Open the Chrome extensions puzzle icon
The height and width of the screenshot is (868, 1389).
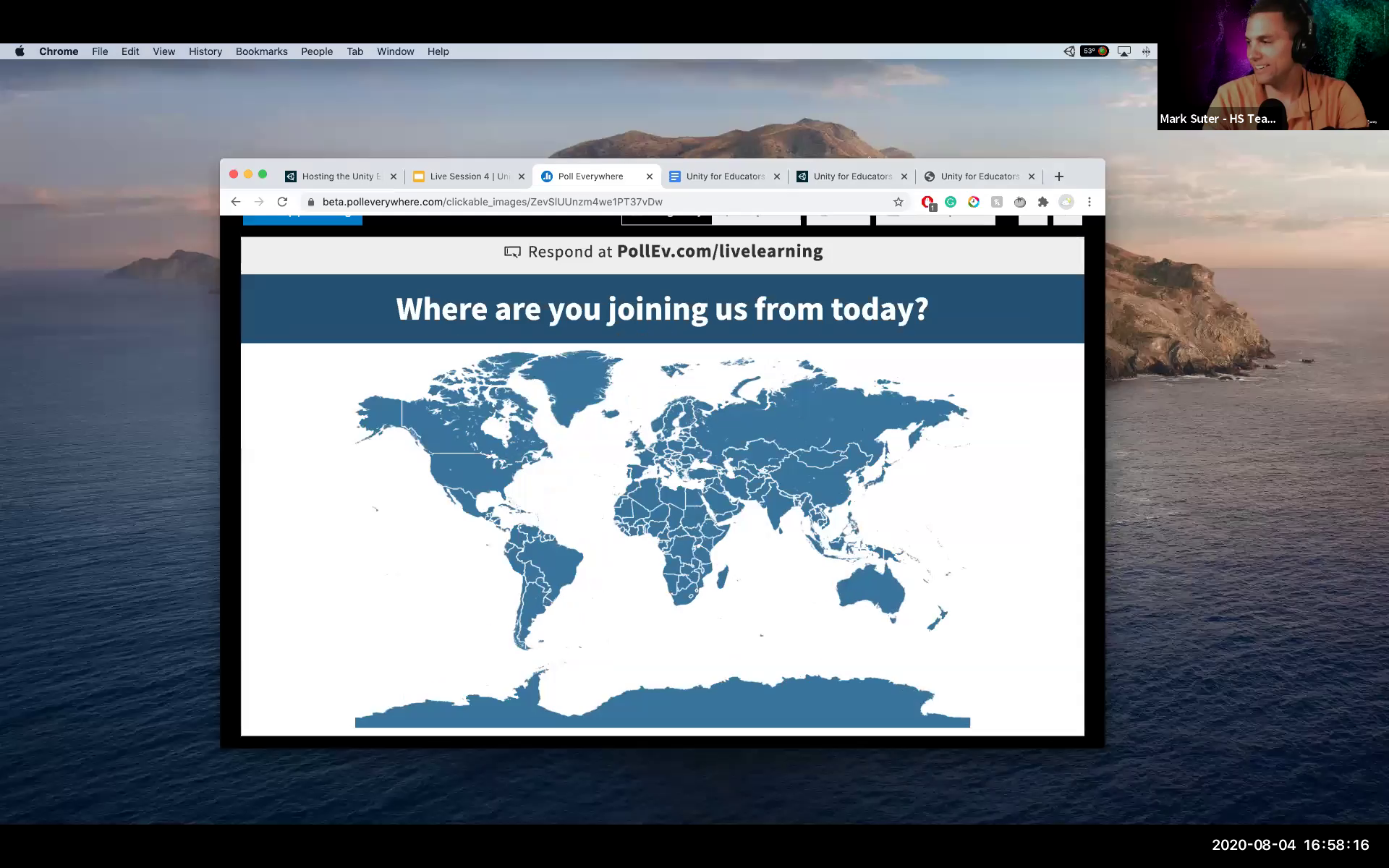[x=1042, y=203]
